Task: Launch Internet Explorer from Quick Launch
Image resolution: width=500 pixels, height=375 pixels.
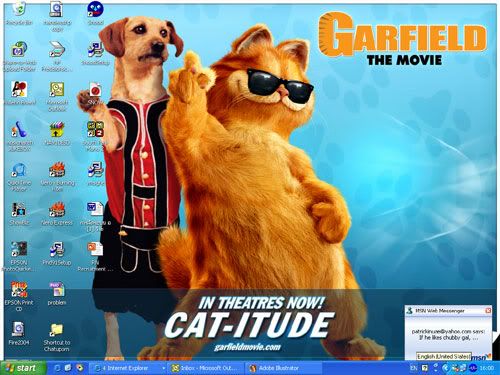Action: (57, 368)
